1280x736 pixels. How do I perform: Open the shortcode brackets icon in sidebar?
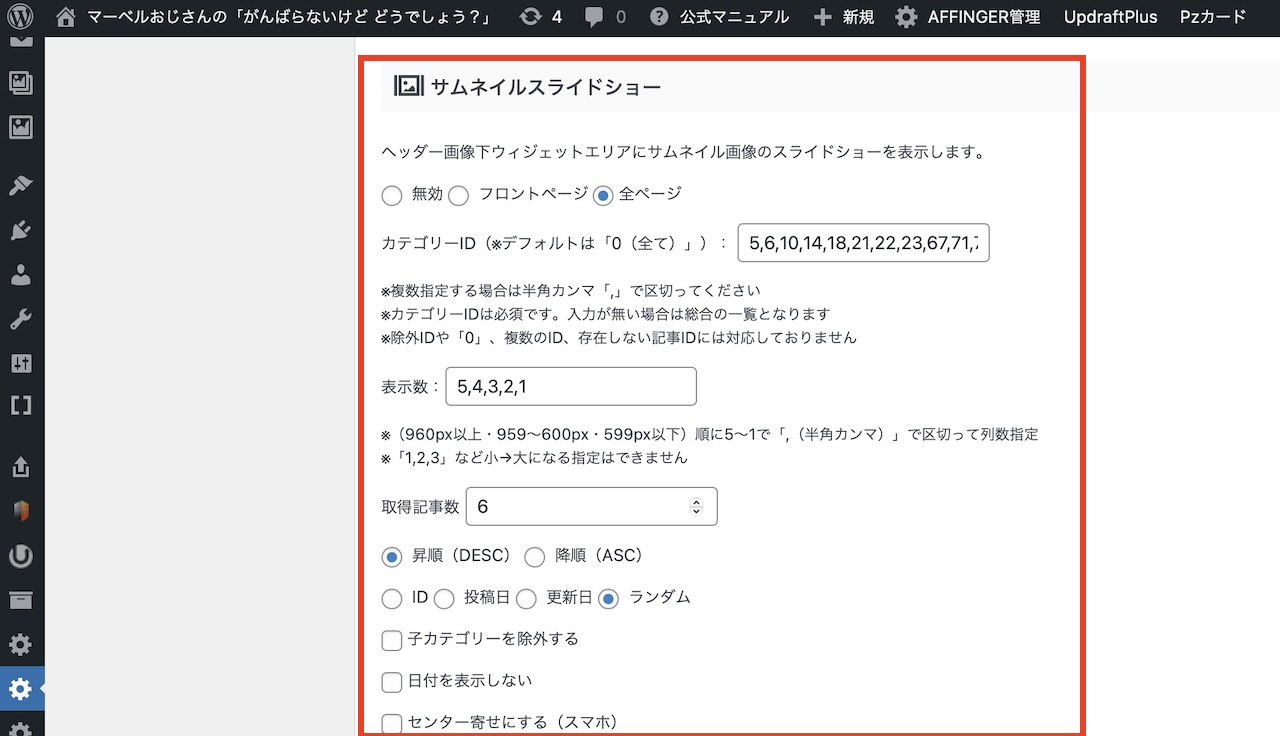pos(21,405)
